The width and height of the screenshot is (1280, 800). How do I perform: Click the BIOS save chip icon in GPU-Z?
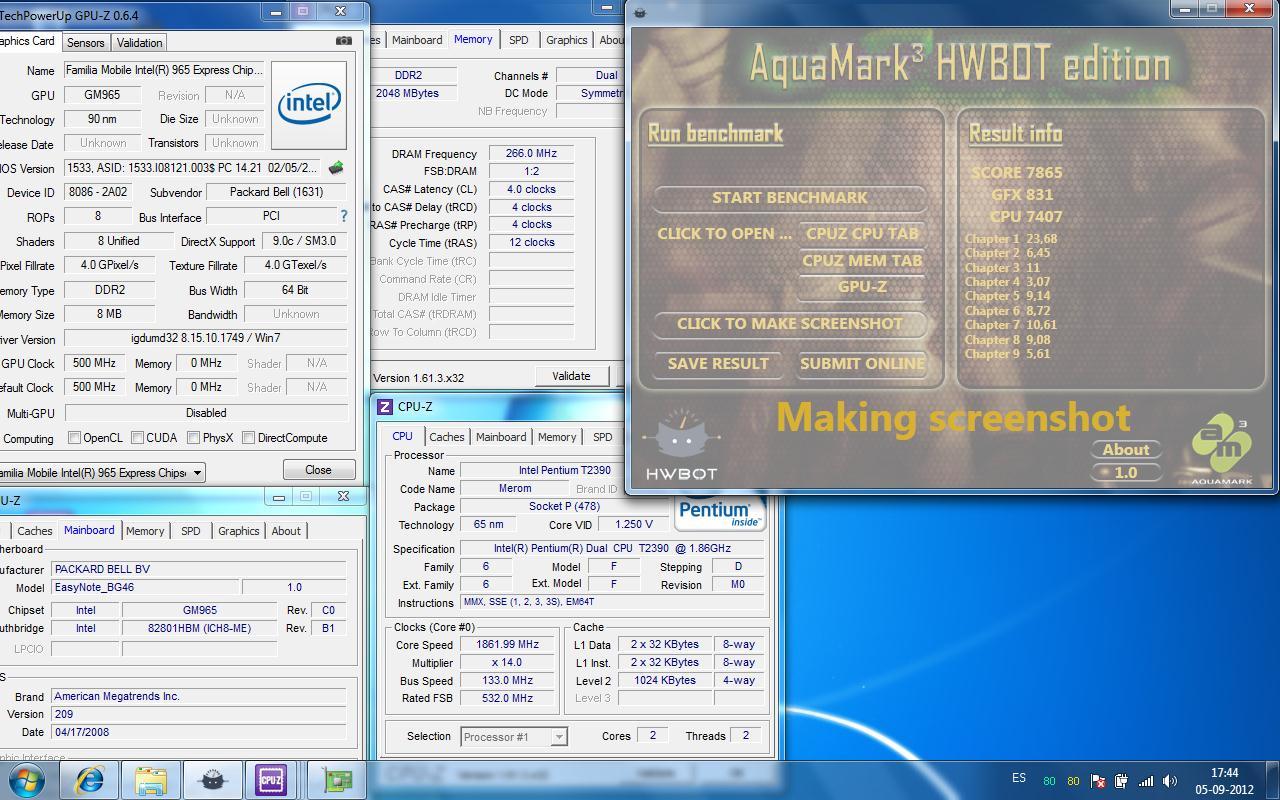[336, 167]
